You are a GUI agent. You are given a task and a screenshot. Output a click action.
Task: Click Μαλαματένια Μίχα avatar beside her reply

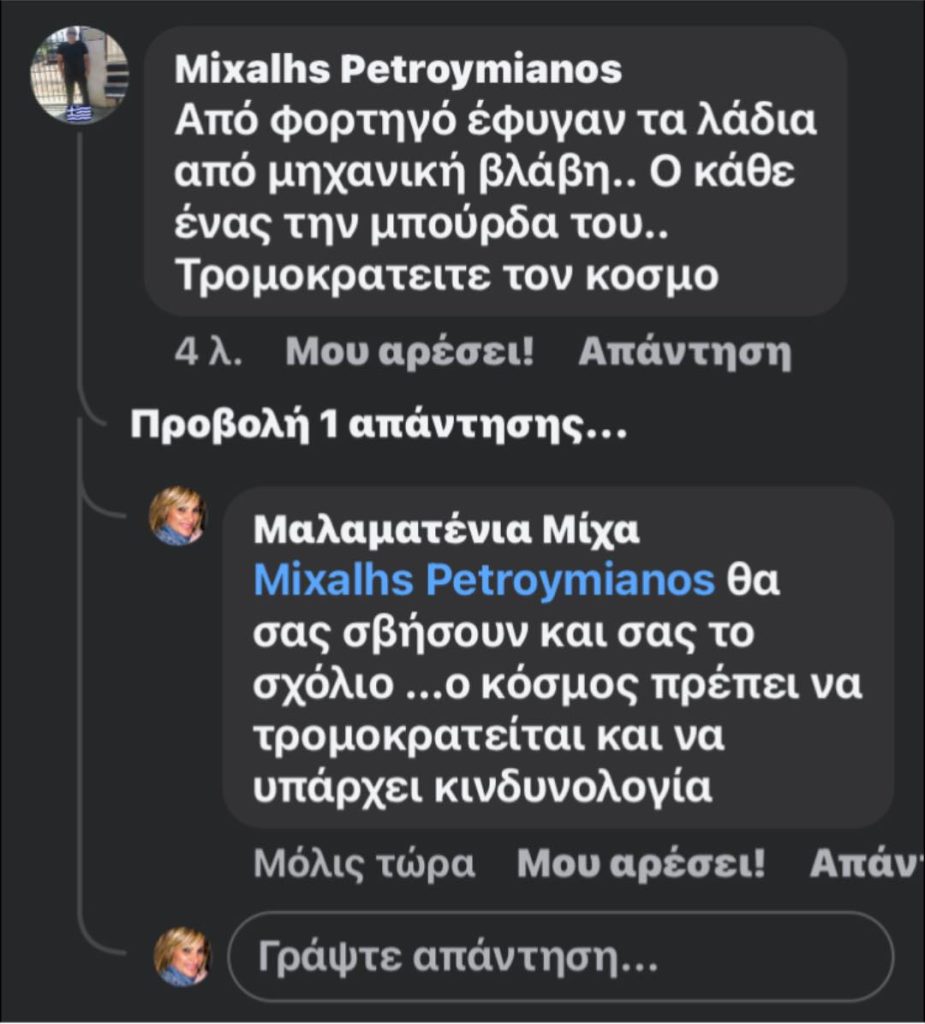177,516
